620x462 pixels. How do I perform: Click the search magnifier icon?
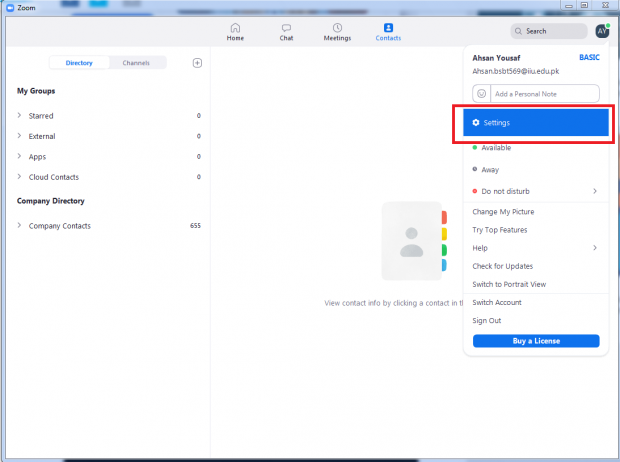click(x=518, y=31)
